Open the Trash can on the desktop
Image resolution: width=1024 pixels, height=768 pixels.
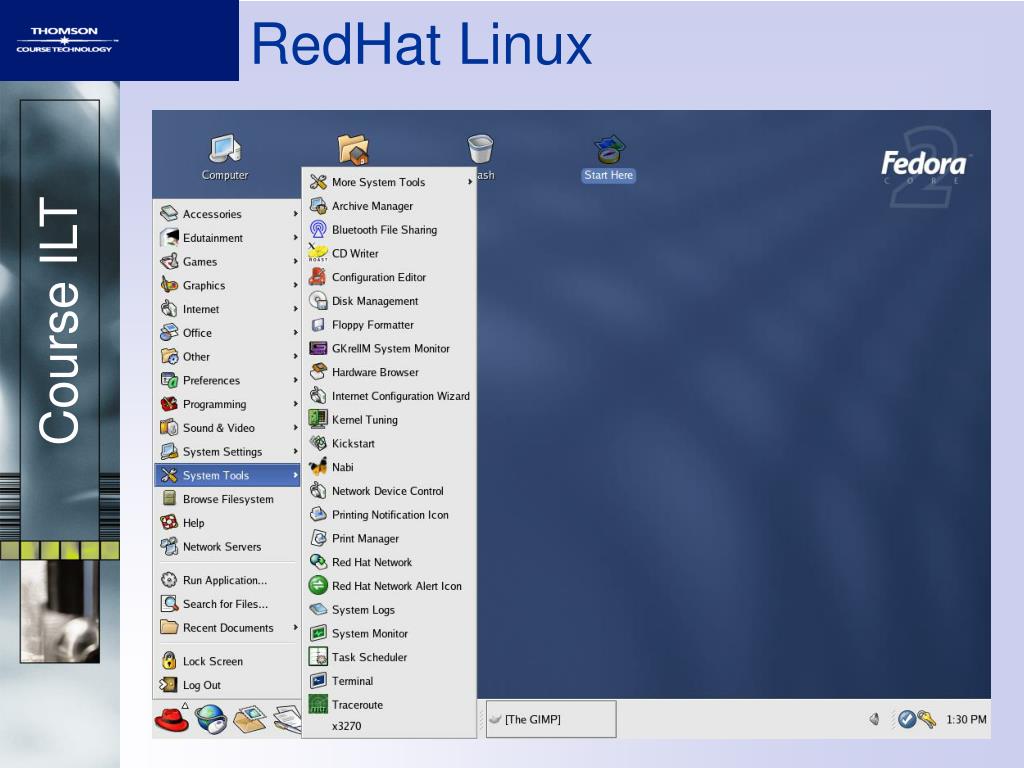coord(480,150)
